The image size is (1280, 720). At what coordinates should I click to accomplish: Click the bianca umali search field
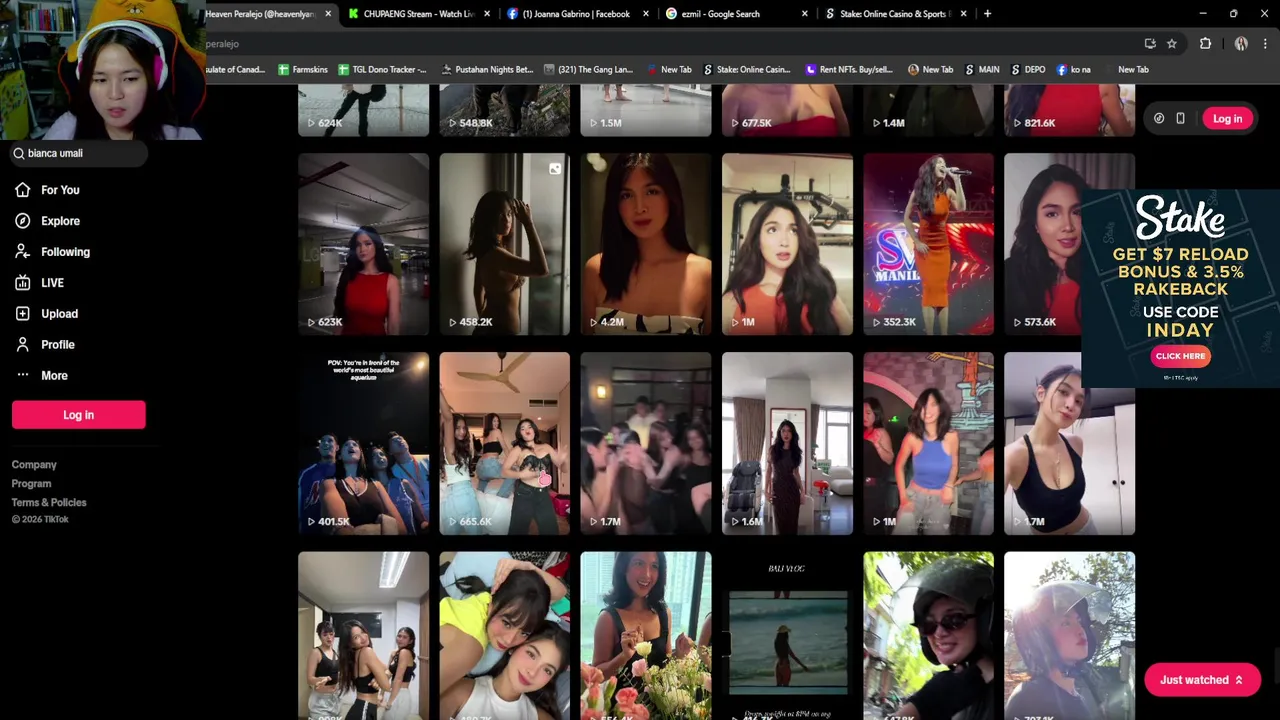point(78,153)
